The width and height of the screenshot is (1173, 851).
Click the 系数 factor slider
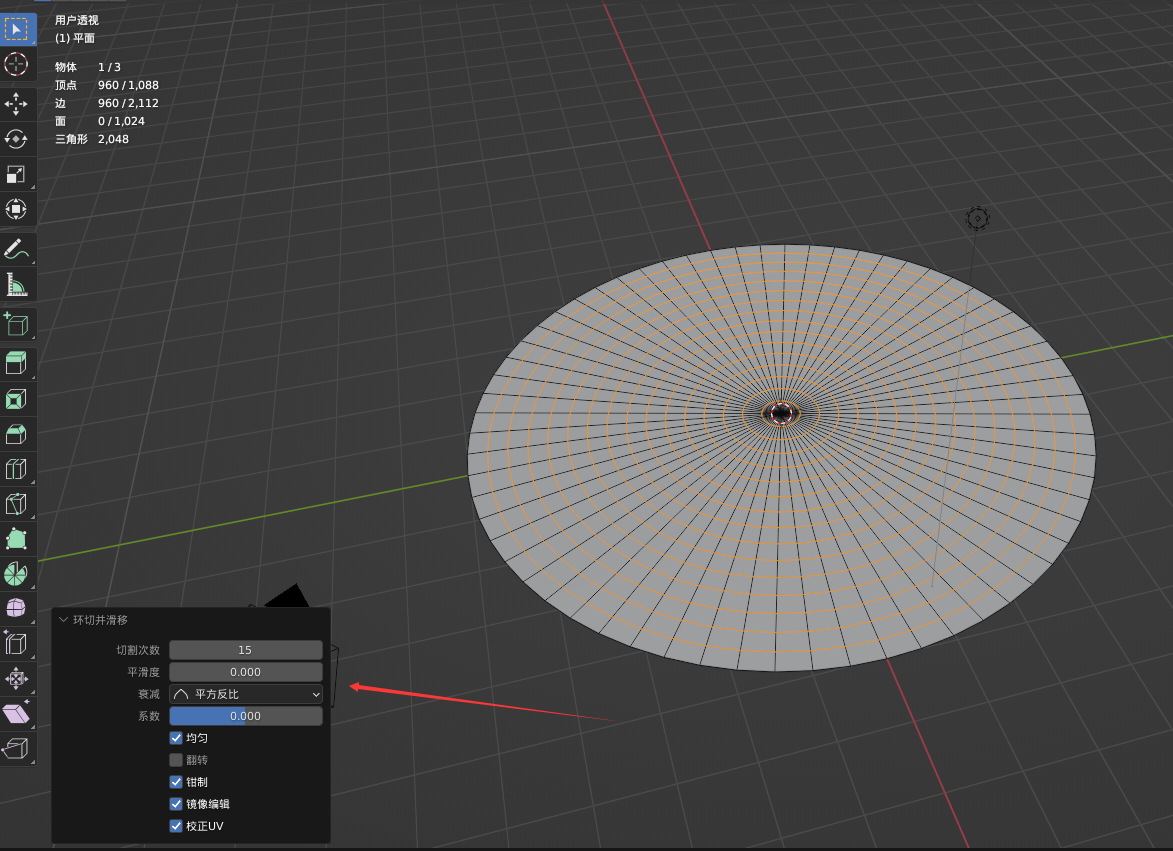245,716
